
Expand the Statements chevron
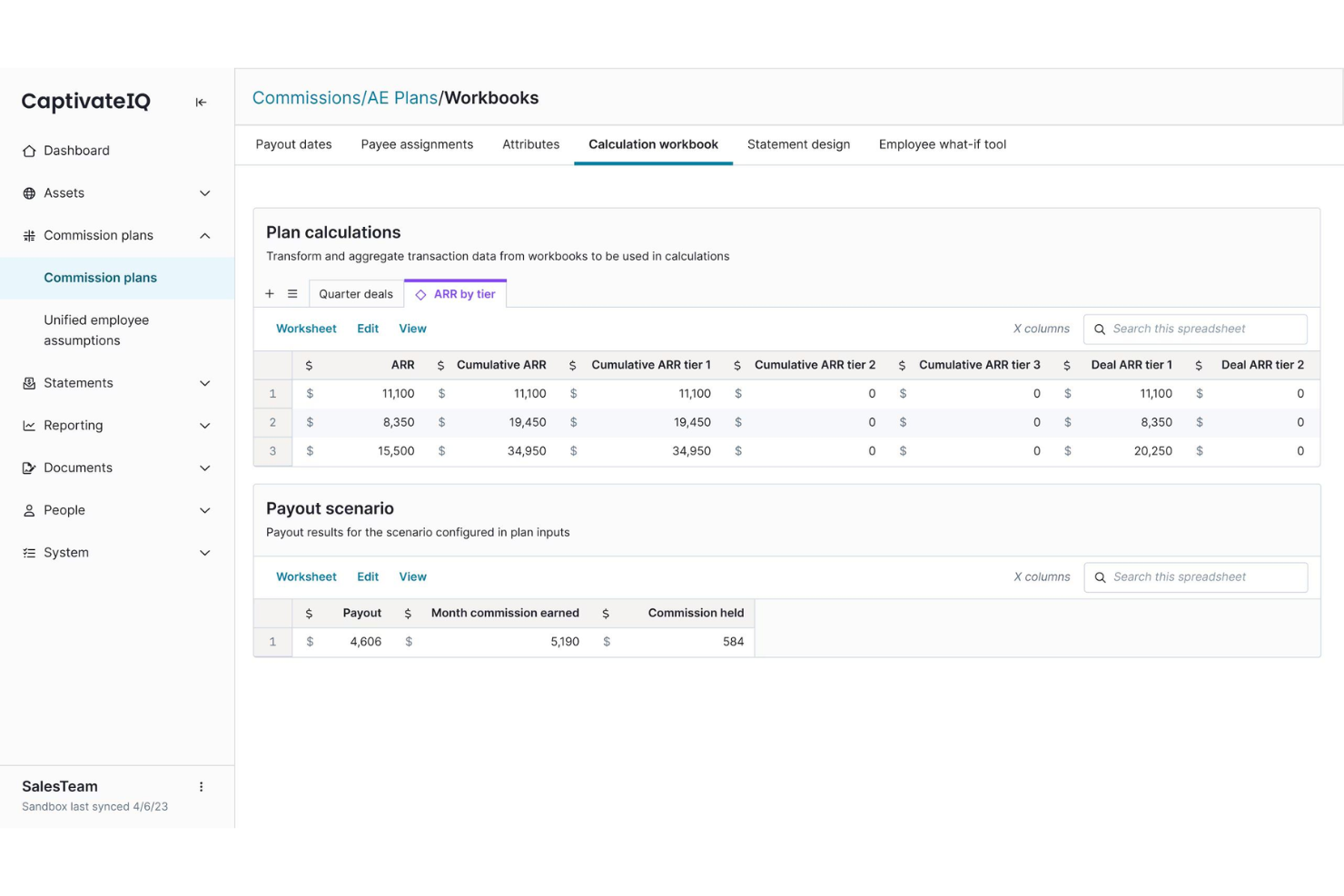click(205, 383)
